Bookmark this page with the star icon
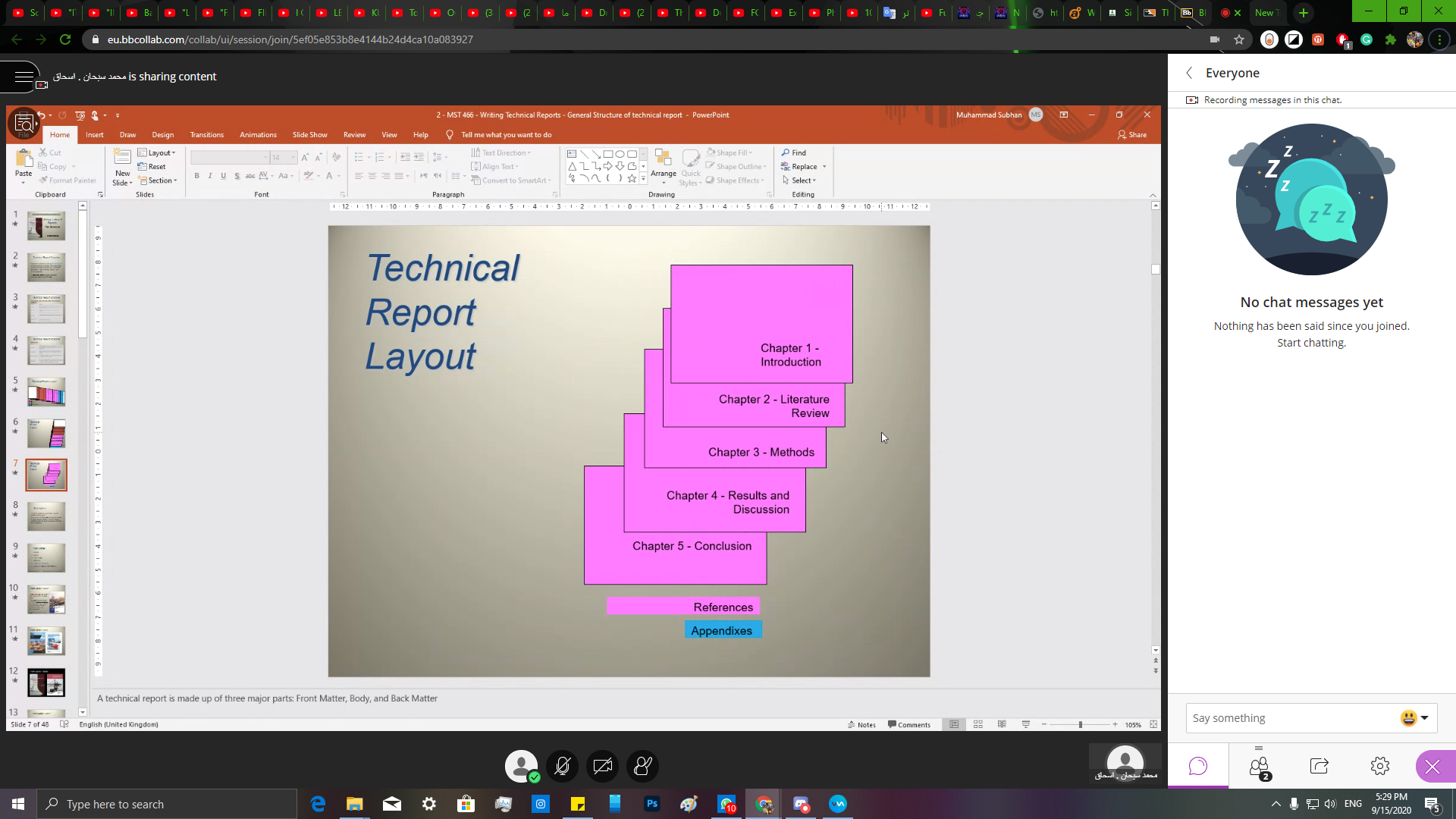Image resolution: width=1456 pixels, height=819 pixels. [x=1239, y=39]
